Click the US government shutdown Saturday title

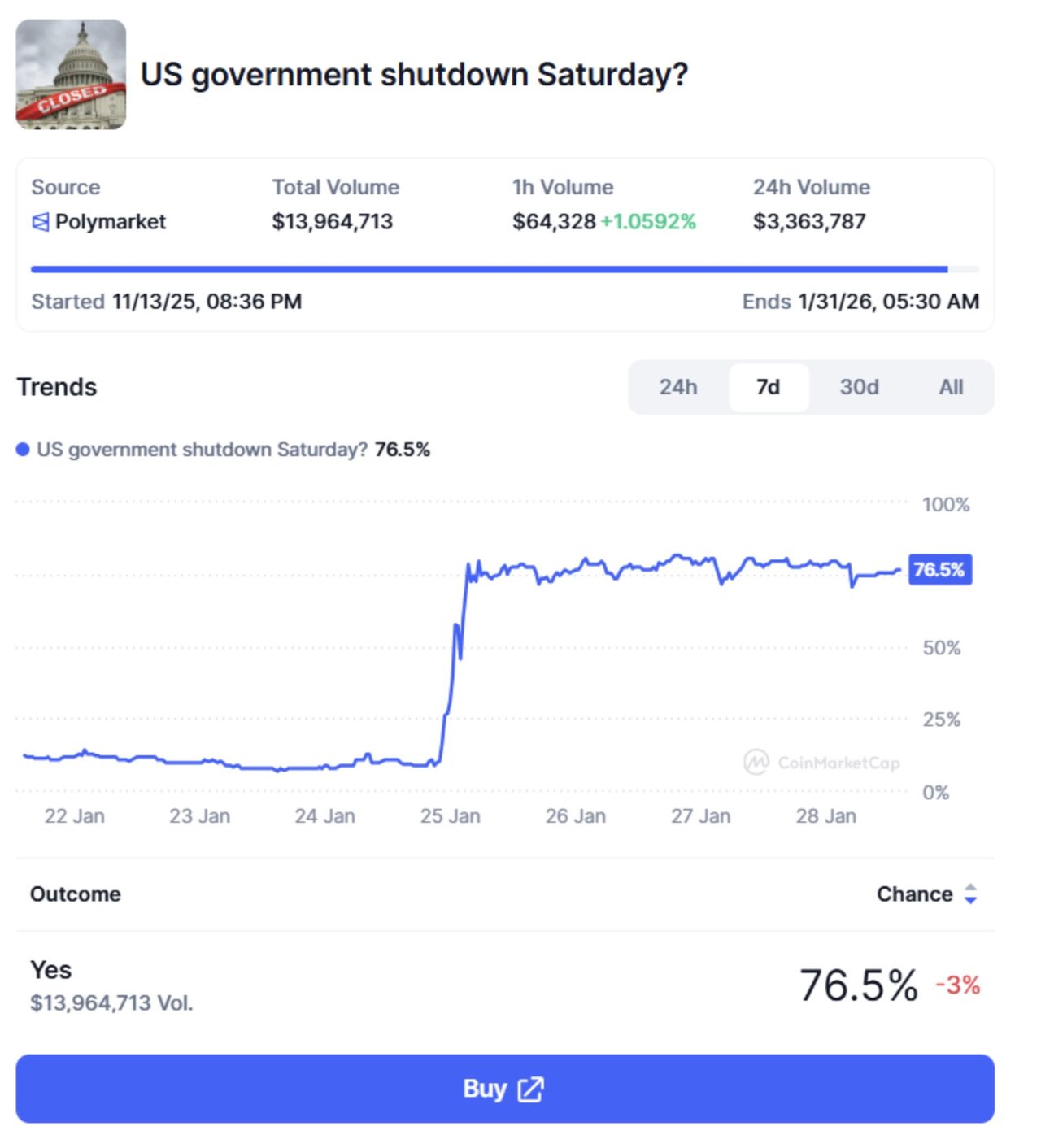coord(414,75)
